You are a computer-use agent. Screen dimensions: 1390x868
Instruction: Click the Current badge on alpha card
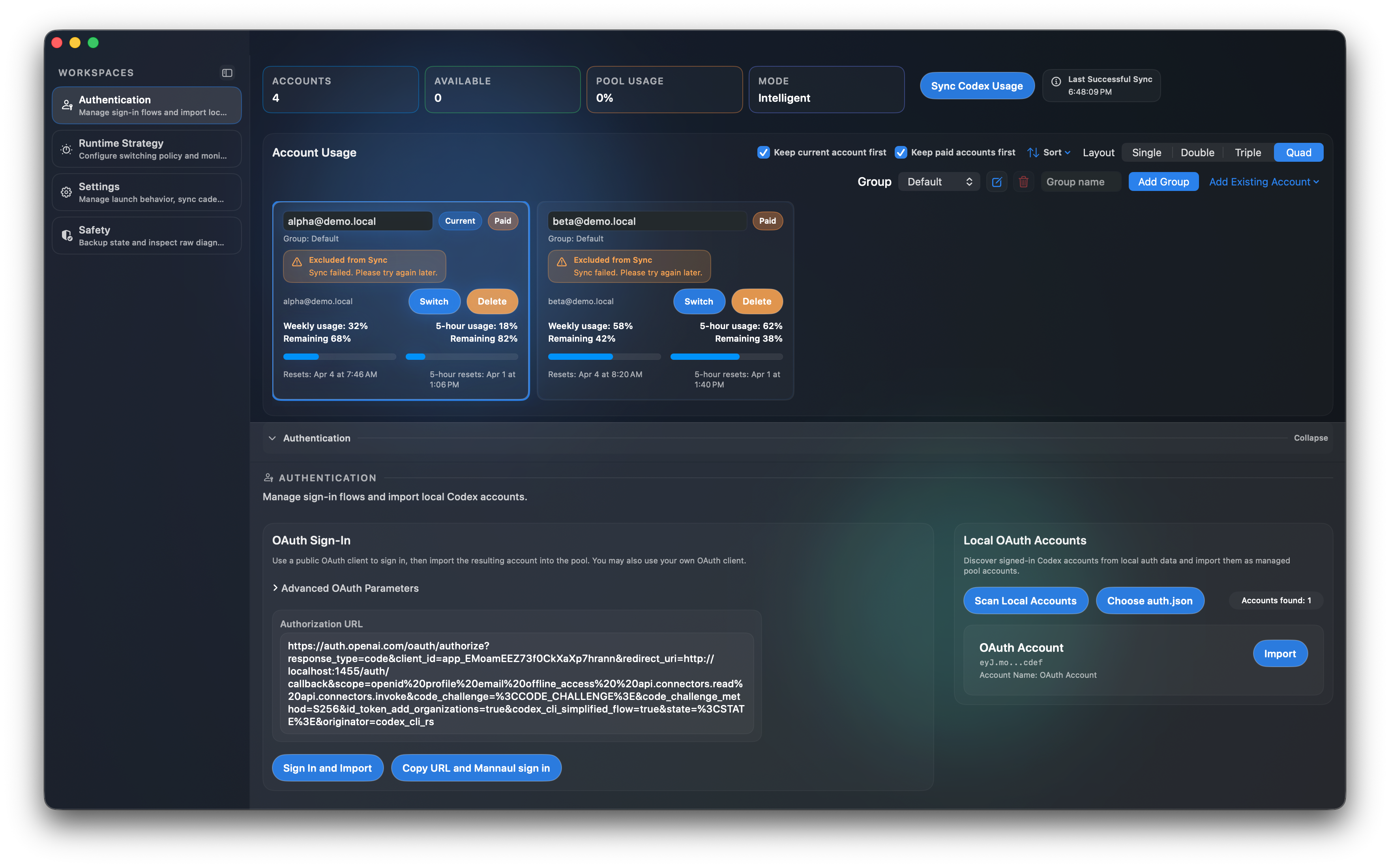(x=460, y=221)
